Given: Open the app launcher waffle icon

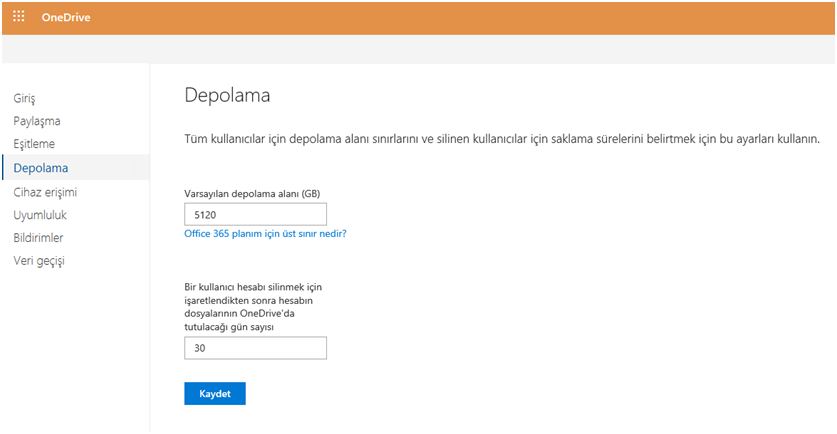Looking at the screenshot, I should 18,17.
